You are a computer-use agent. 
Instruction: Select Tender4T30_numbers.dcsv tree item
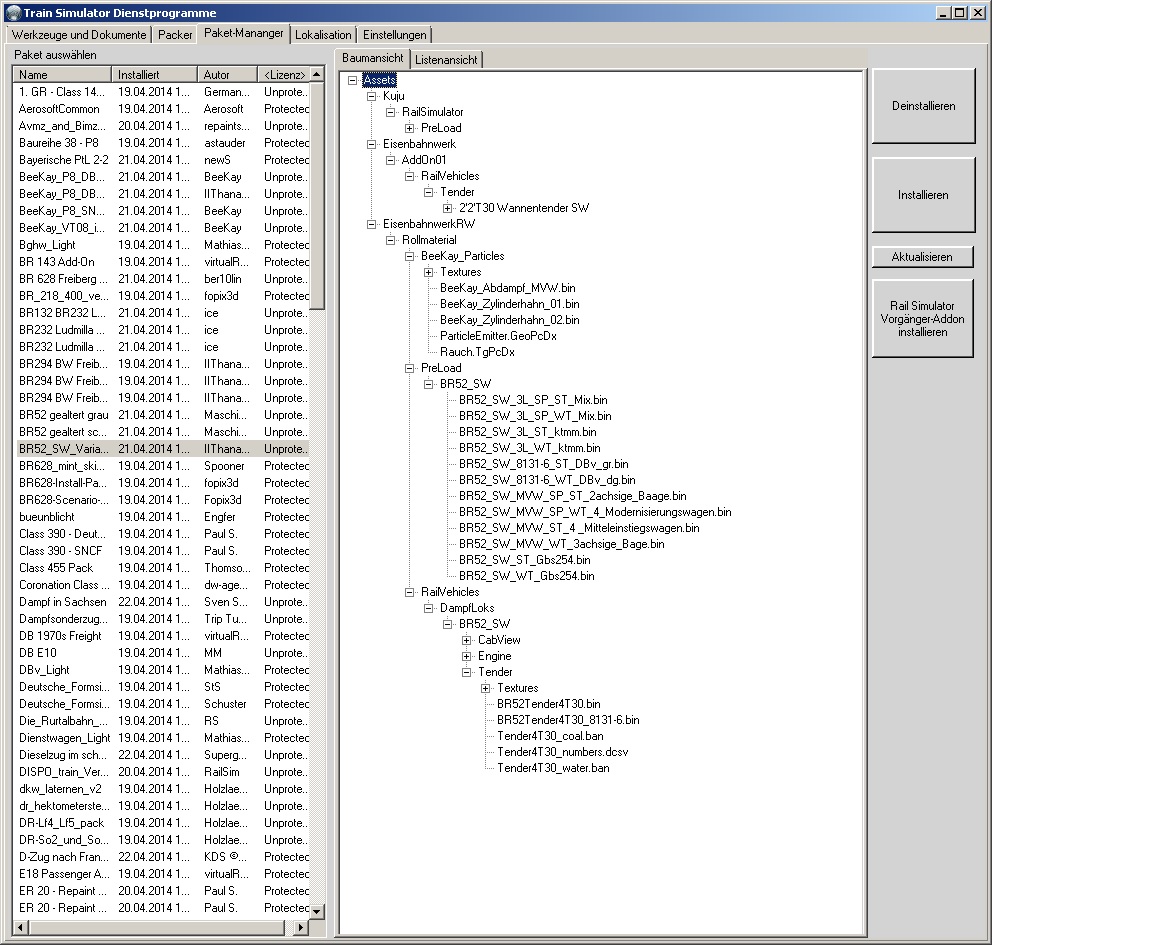pos(563,752)
